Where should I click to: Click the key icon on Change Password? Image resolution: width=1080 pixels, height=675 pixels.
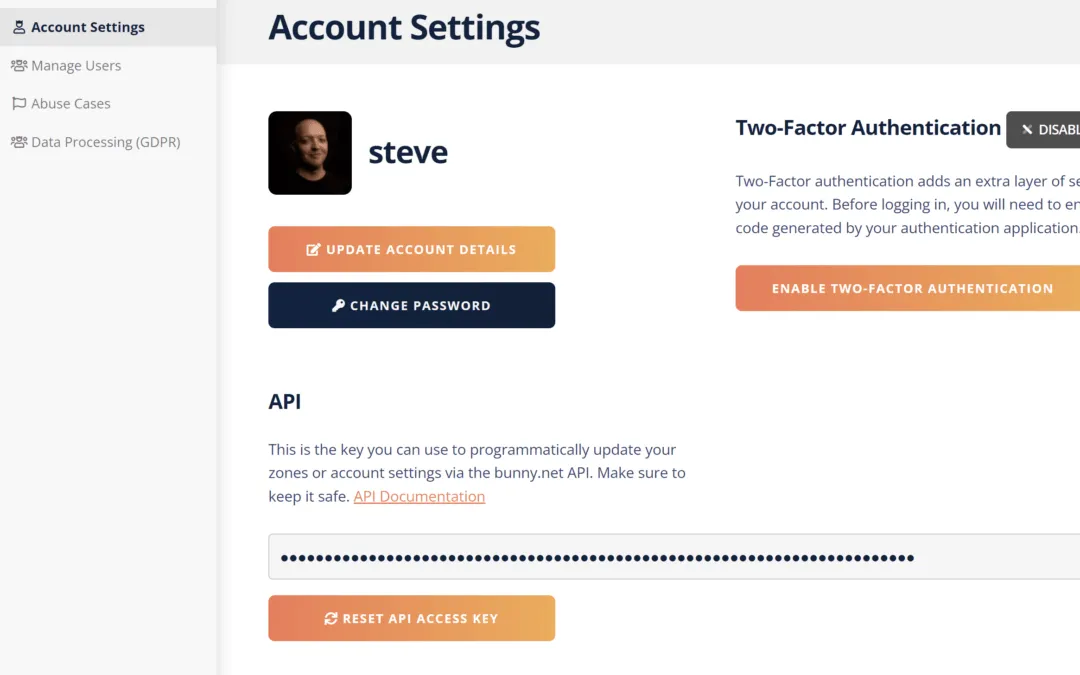pyautogui.click(x=338, y=306)
